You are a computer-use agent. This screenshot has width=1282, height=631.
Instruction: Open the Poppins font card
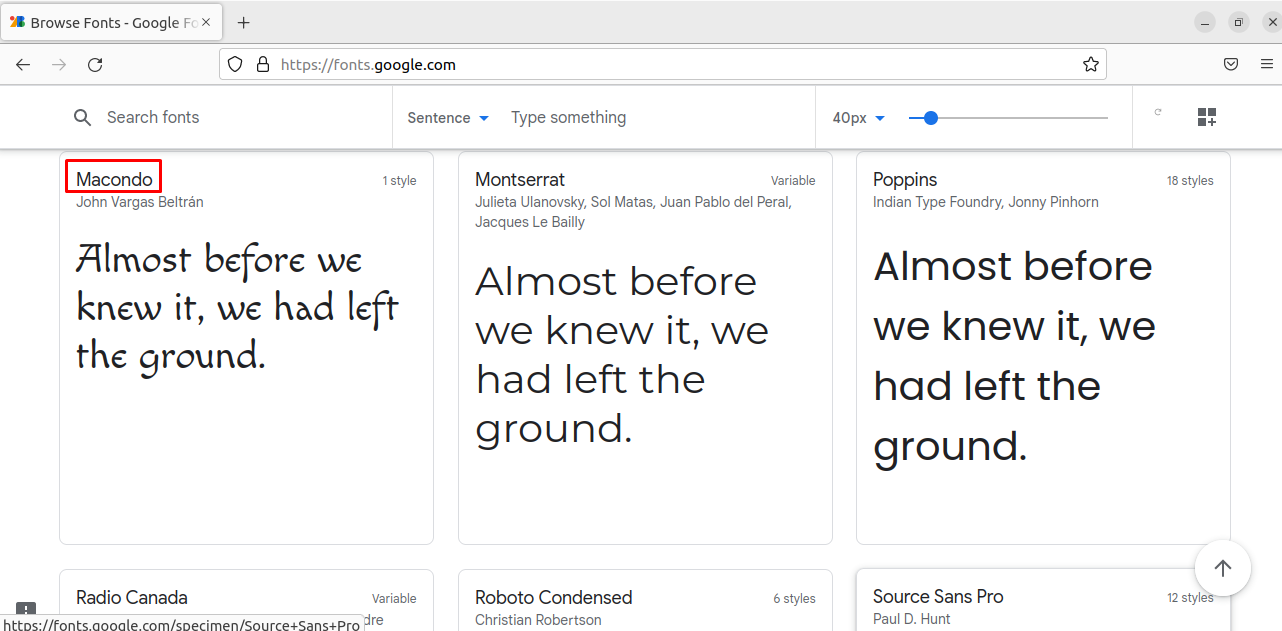[x=904, y=179]
